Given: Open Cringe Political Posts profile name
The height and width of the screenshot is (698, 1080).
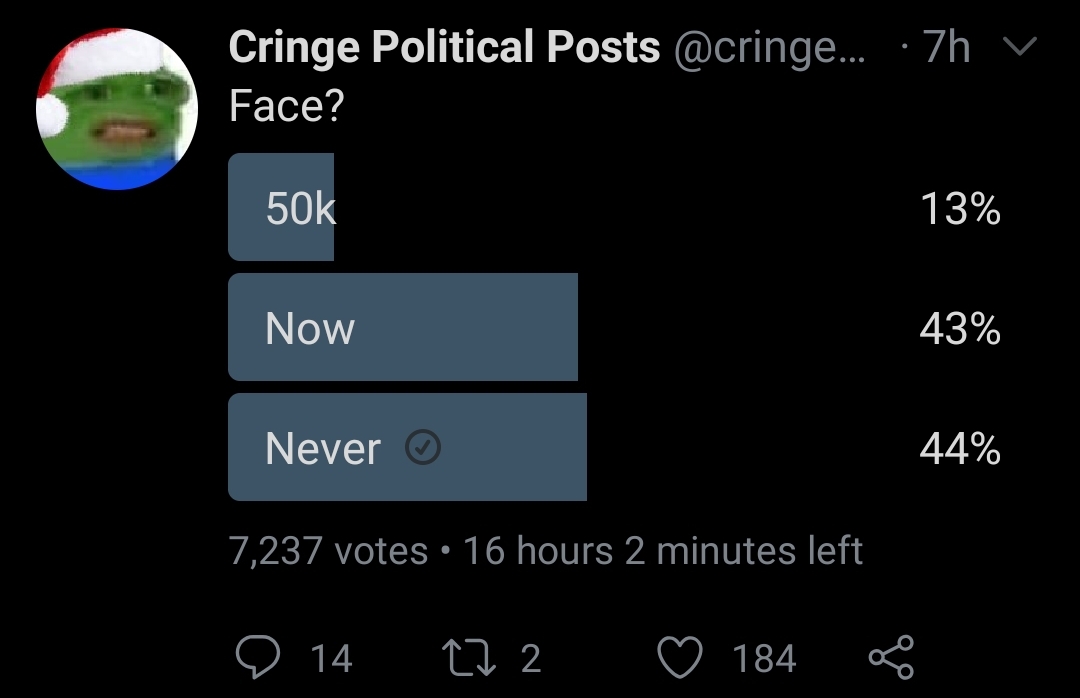Looking at the screenshot, I should tap(444, 47).
